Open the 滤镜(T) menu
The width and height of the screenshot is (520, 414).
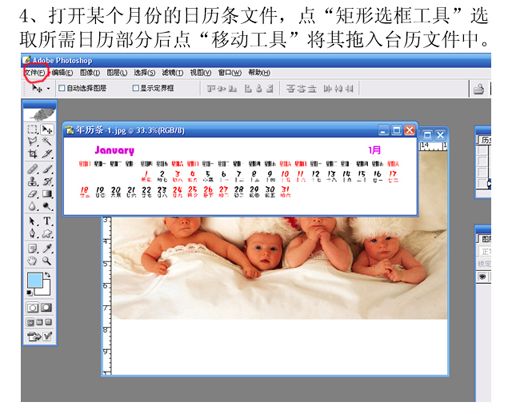[172, 72]
